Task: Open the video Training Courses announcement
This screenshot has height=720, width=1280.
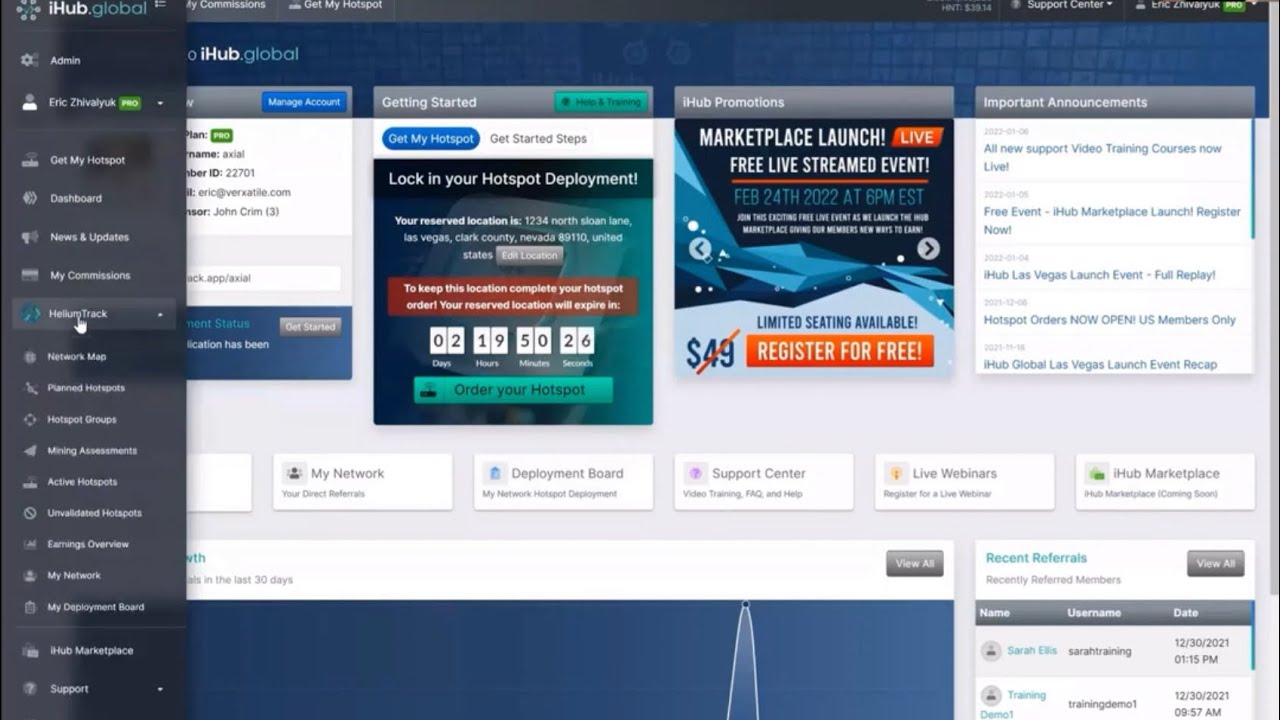Action: point(1102,157)
